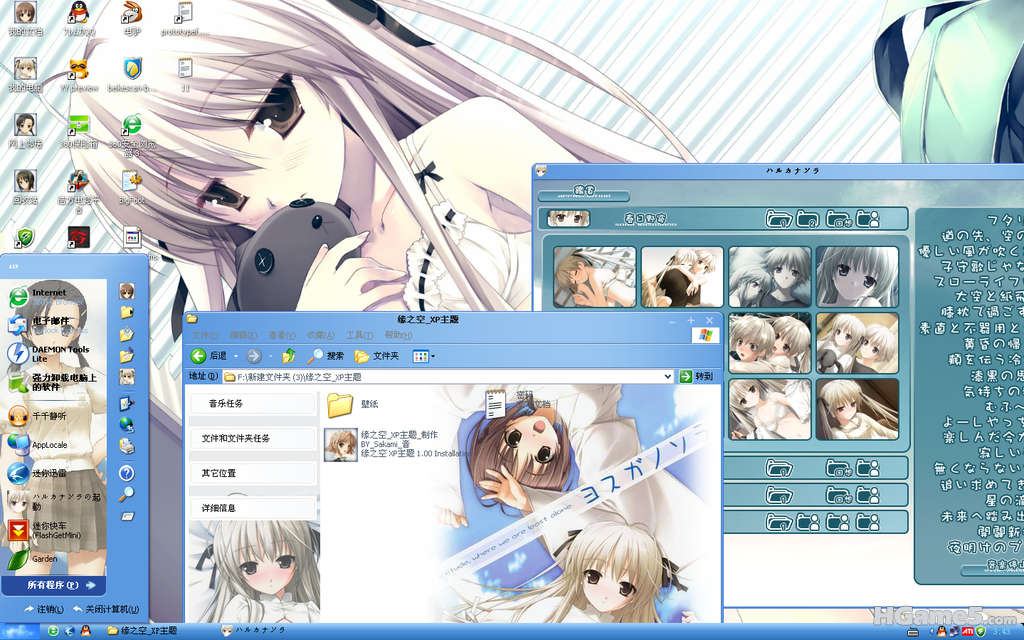This screenshot has height=640, width=1024.
Task: Open 浩方电竞平台 desktop shortcut
Action: point(79,191)
